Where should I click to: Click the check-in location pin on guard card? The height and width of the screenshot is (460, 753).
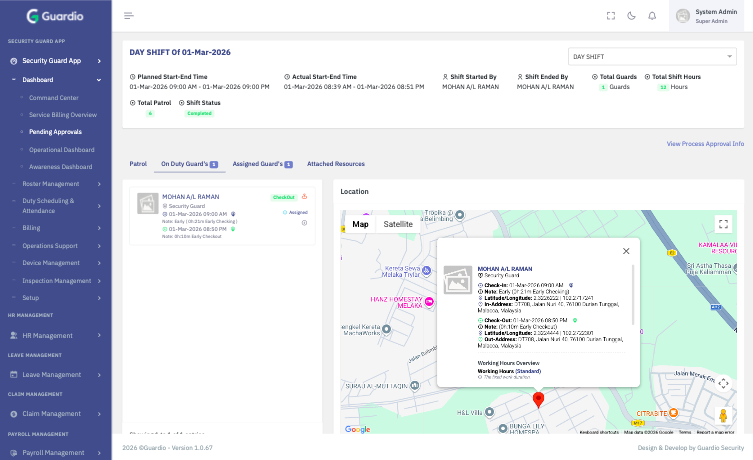click(233, 214)
